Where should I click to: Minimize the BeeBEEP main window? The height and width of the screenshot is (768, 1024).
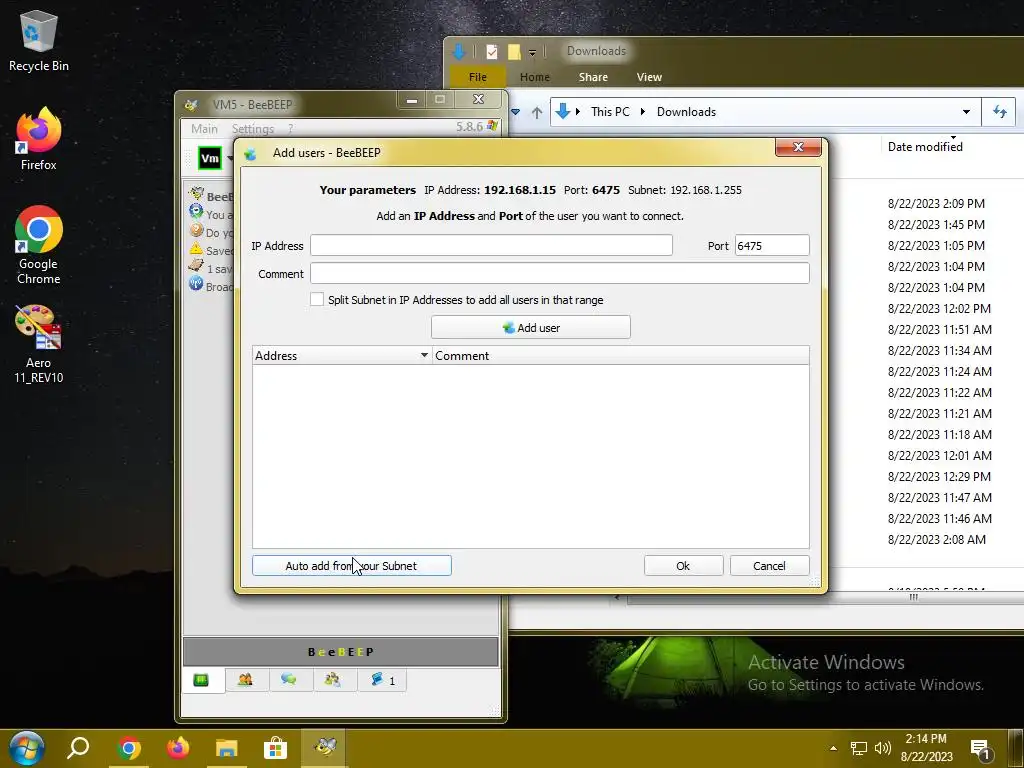coord(411,100)
